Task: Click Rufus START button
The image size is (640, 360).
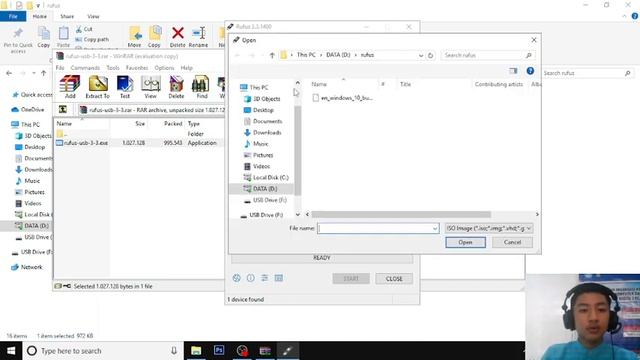Action: click(x=351, y=278)
